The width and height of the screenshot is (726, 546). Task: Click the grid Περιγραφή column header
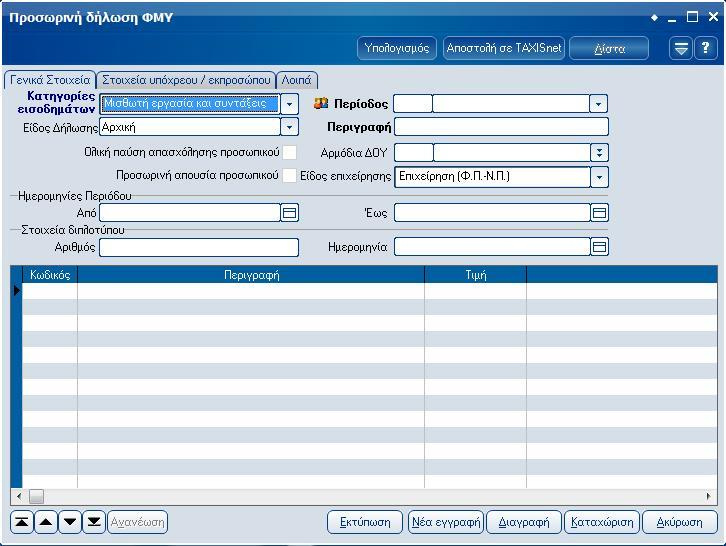(x=251, y=275)
